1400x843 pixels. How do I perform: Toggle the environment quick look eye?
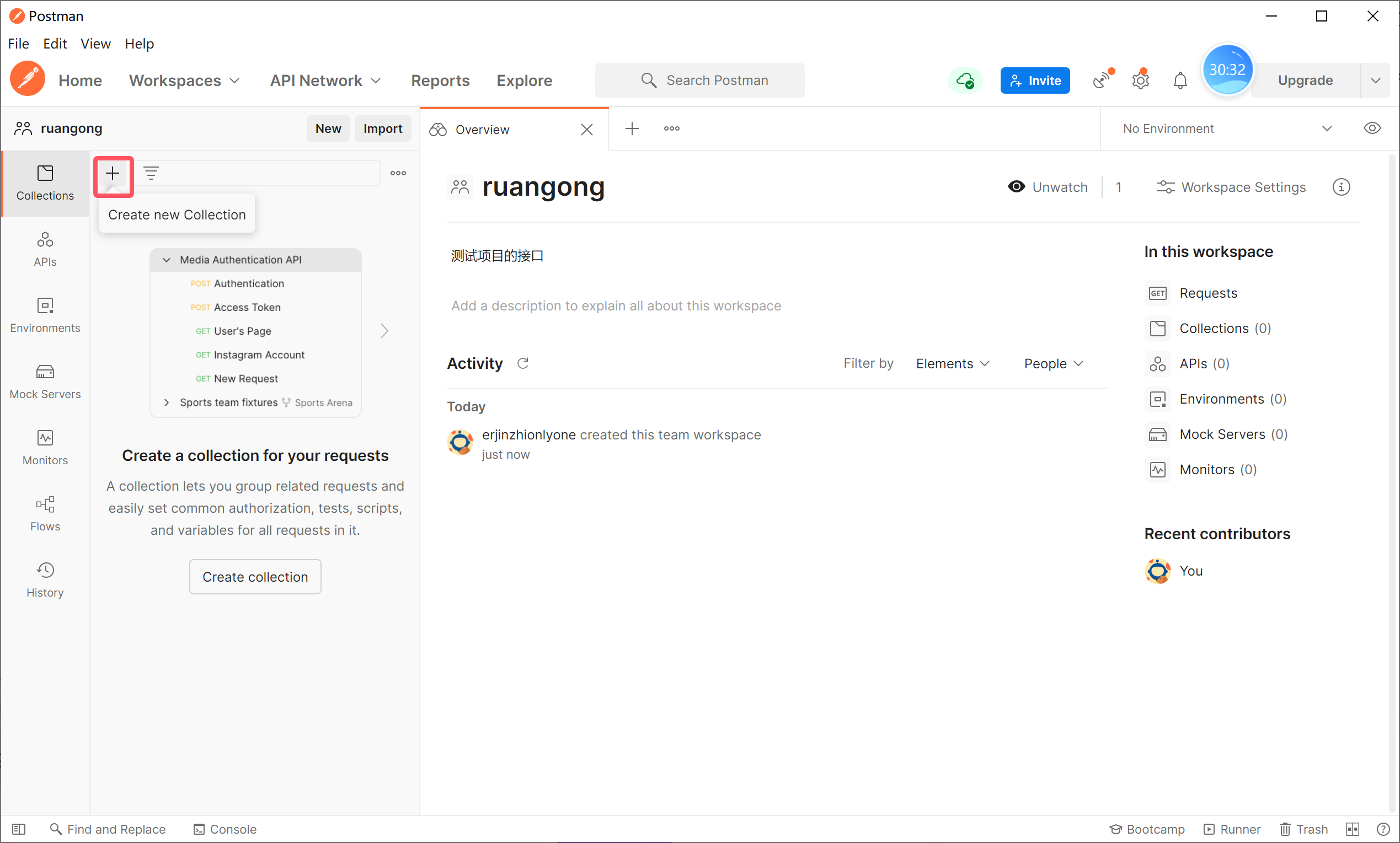tap(1371, 128)
